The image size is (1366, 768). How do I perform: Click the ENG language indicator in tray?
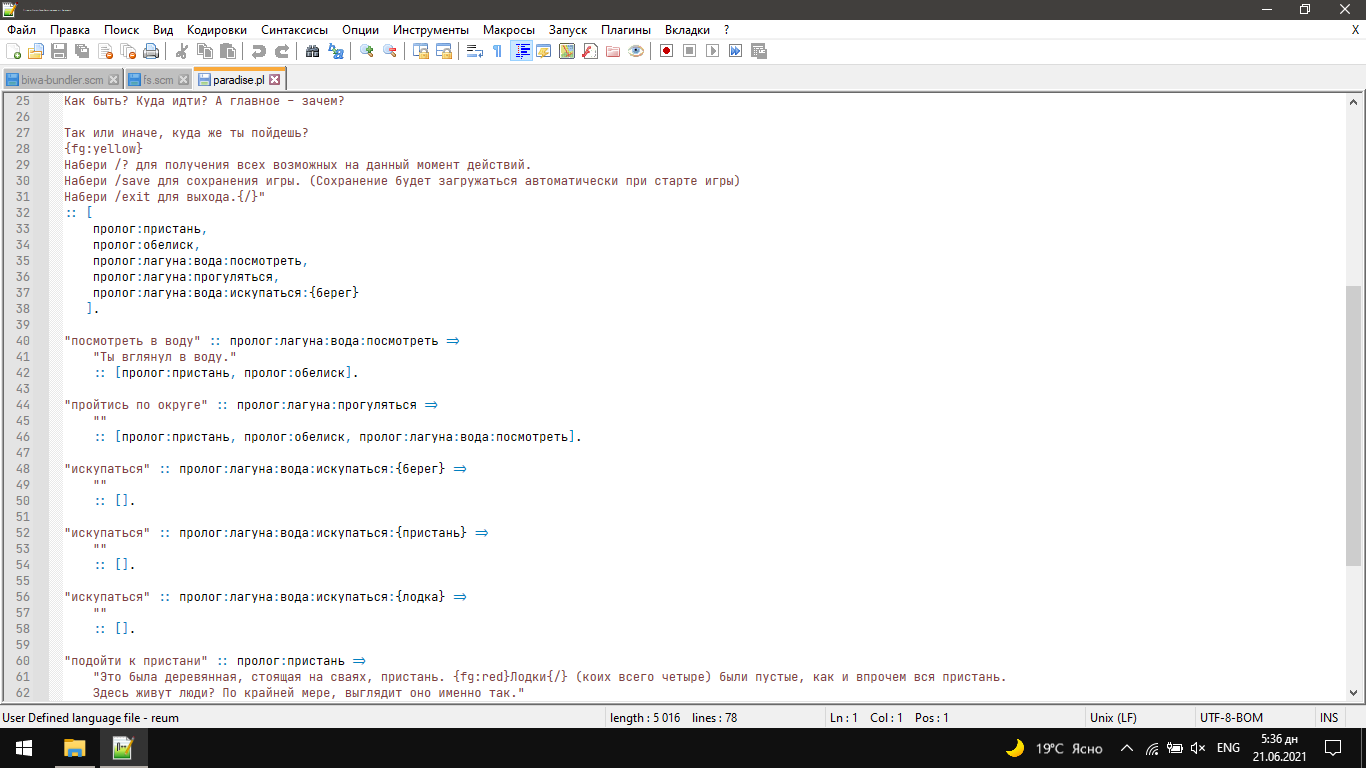click(1228, 748)
